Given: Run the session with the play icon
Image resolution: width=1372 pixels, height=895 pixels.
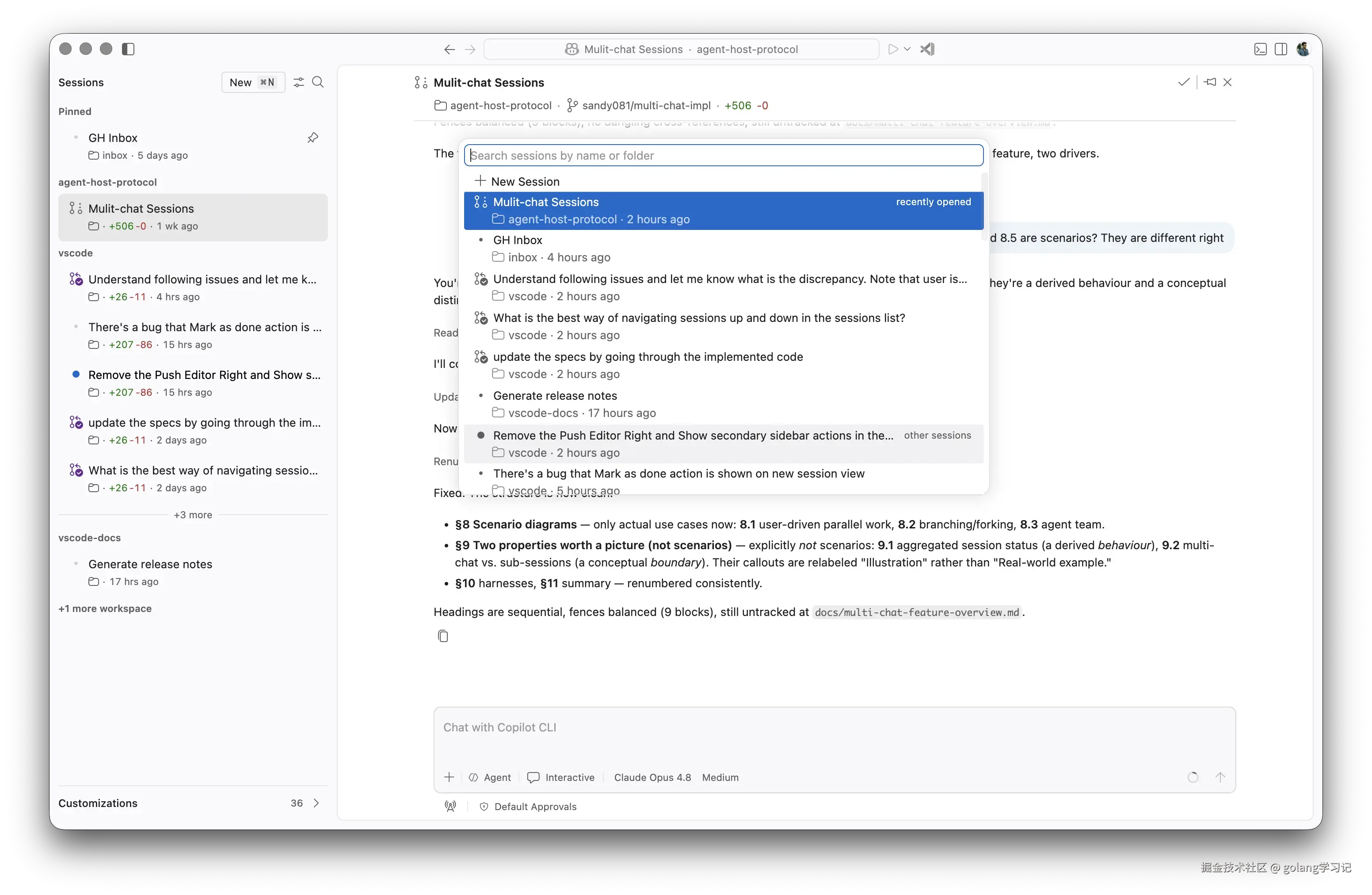Looking at the screenshot, I should (x=893, y=49).
